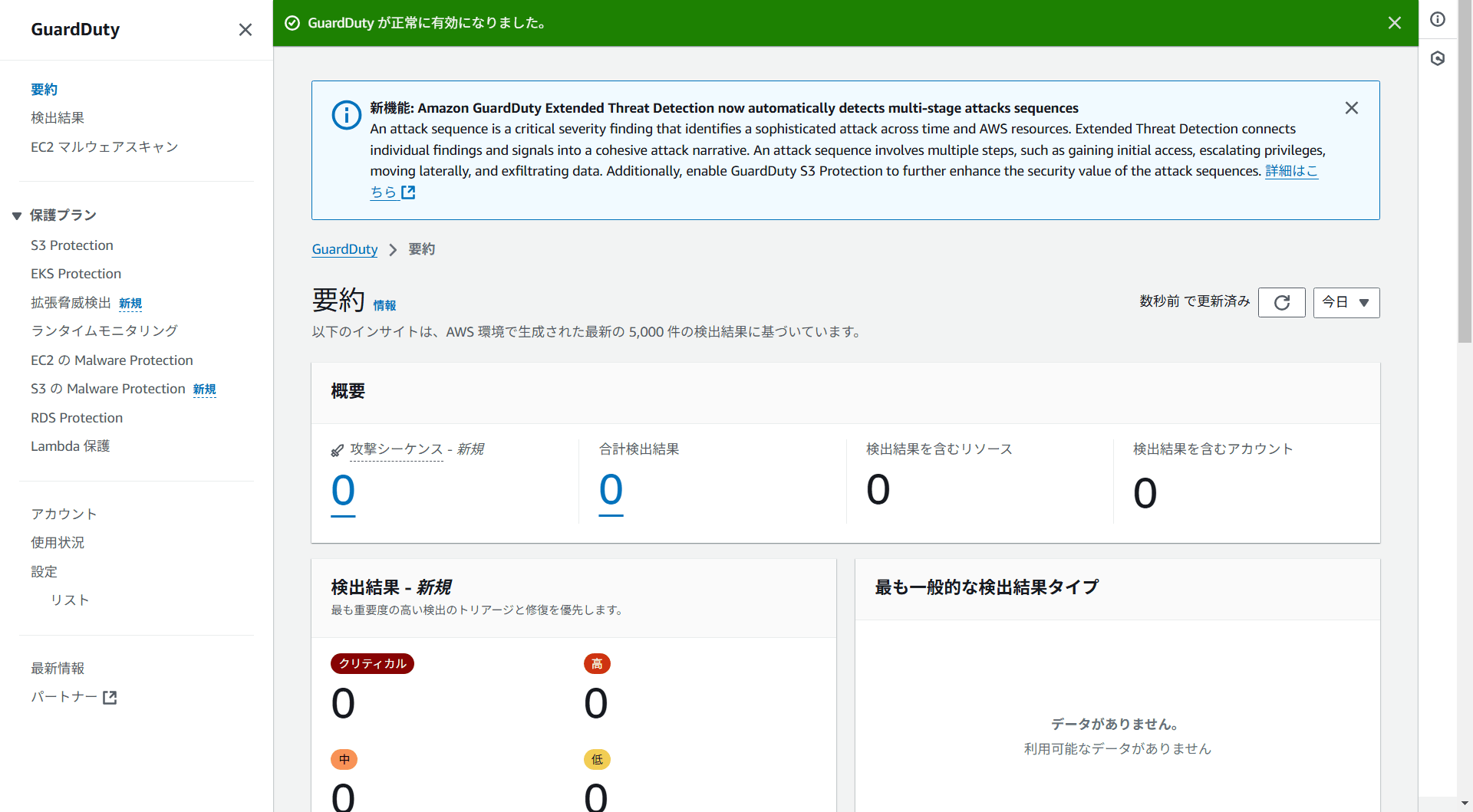Click the page vertical scrollbar
Screen dimensions: 1473x812
point(1465,172)
